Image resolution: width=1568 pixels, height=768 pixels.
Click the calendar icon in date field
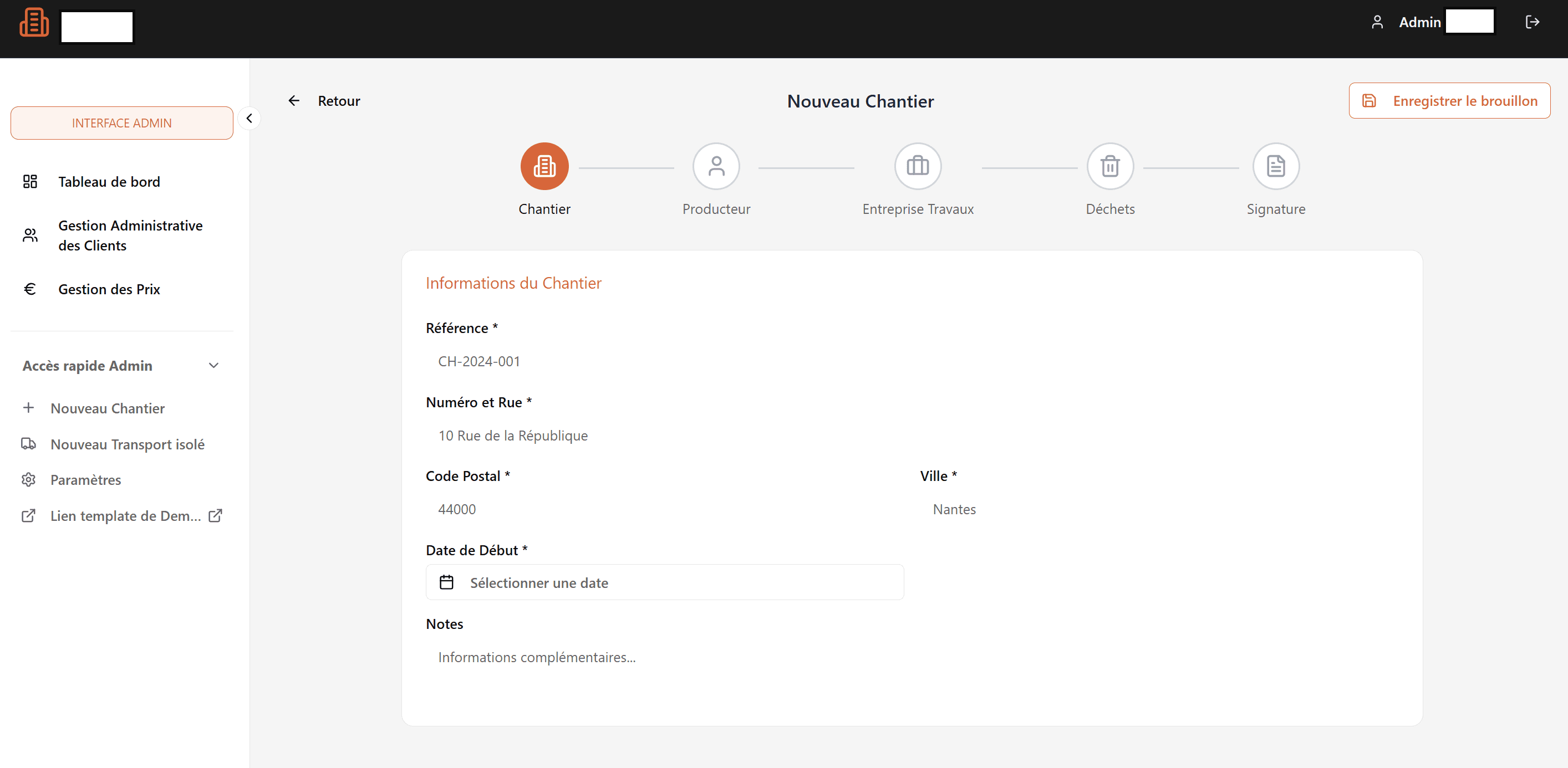[x=446, y=582]
